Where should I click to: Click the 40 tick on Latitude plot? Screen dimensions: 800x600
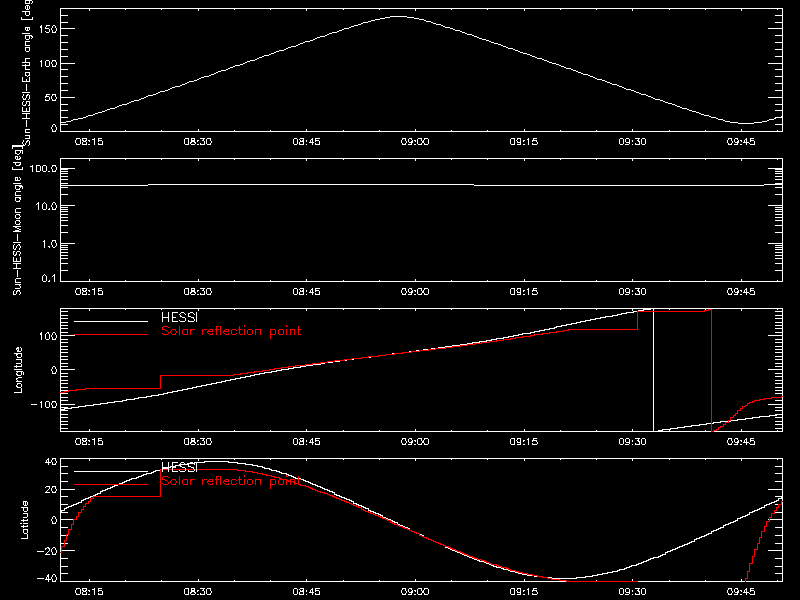pos(51,462)
